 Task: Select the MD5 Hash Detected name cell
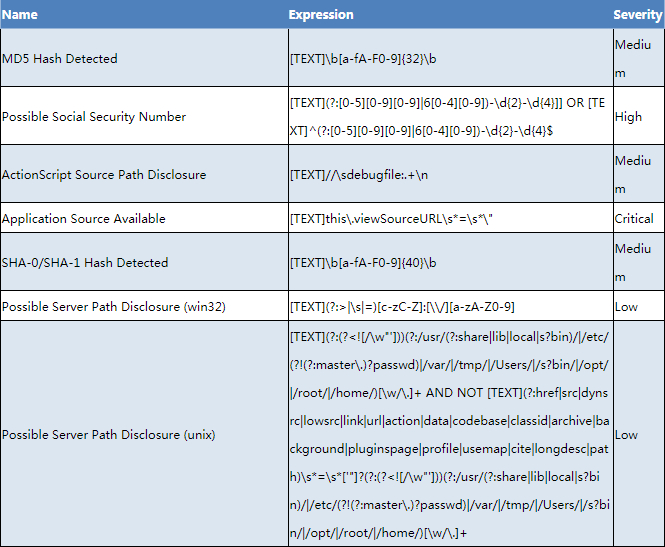pos(60,59)
